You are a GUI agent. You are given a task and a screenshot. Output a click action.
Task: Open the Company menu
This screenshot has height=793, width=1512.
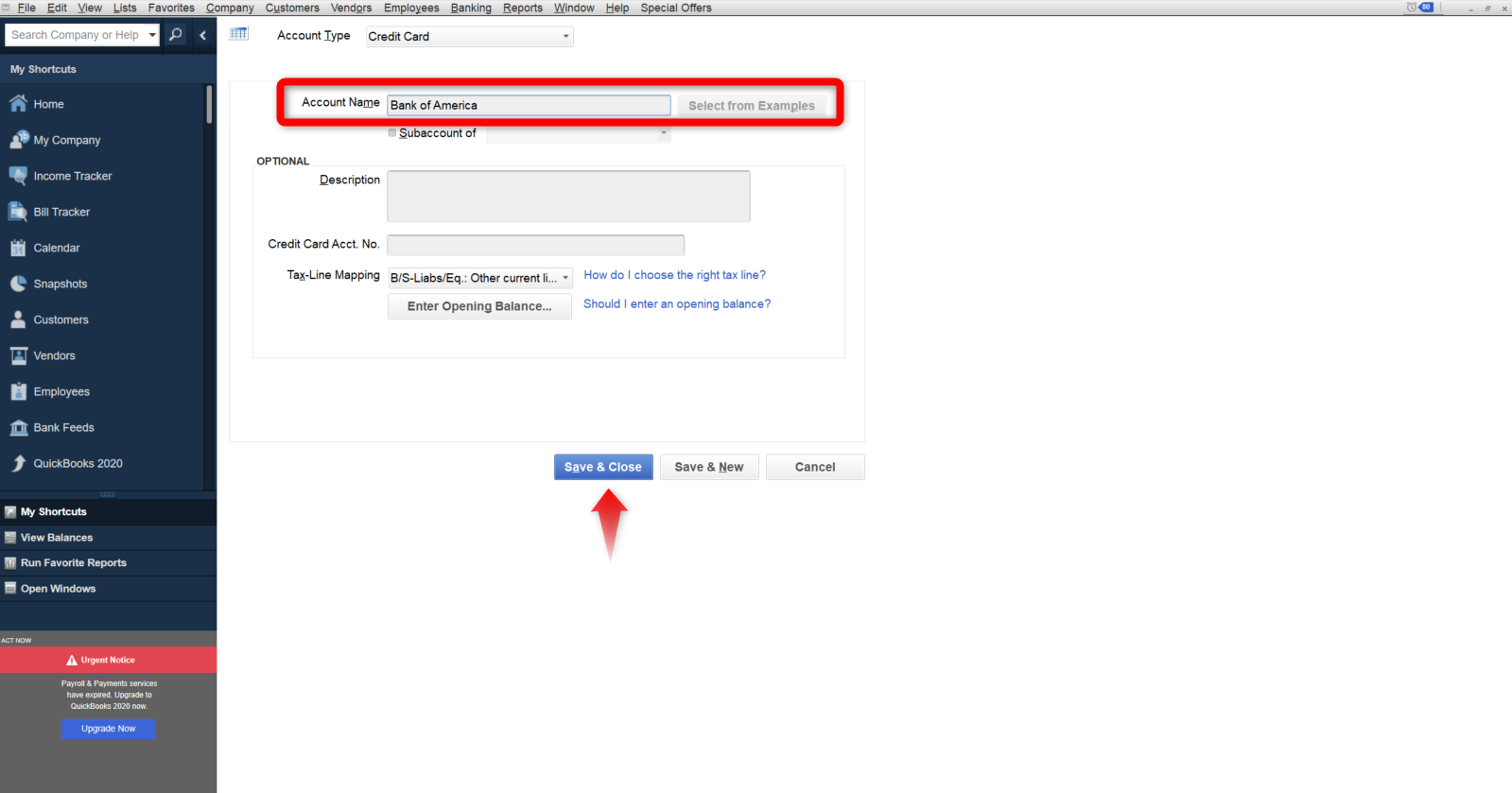click(x=230, y=8)
